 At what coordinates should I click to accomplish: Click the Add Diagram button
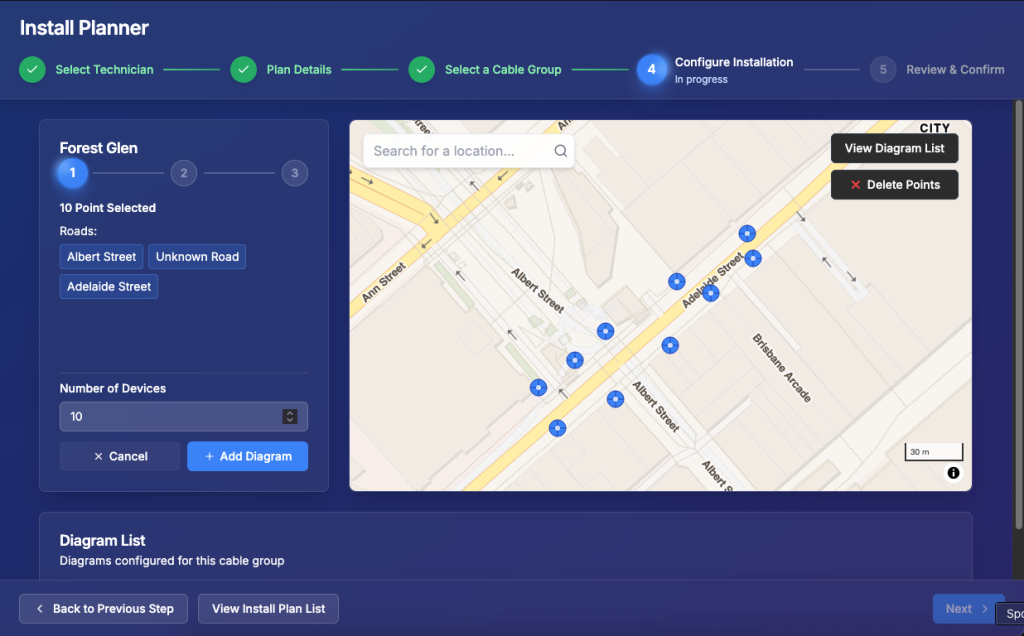247,456
